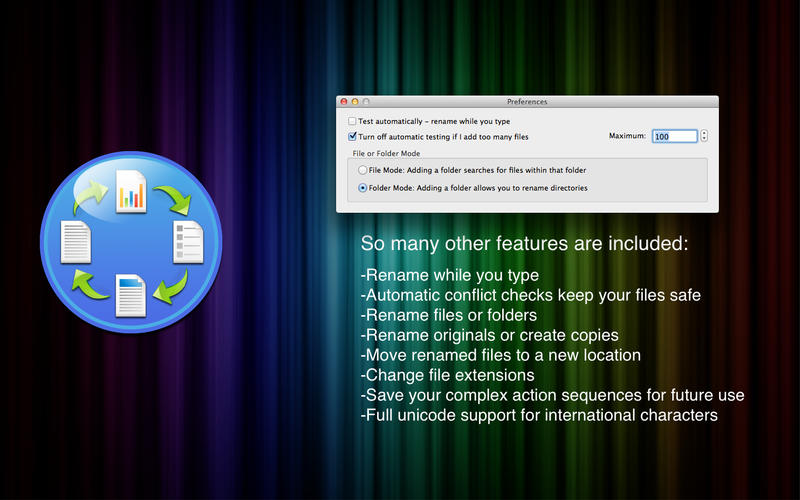Select the Folder Mode radio button
This screenshot has height=500, width=800.
pyautogui.click(x=362, y=187)
